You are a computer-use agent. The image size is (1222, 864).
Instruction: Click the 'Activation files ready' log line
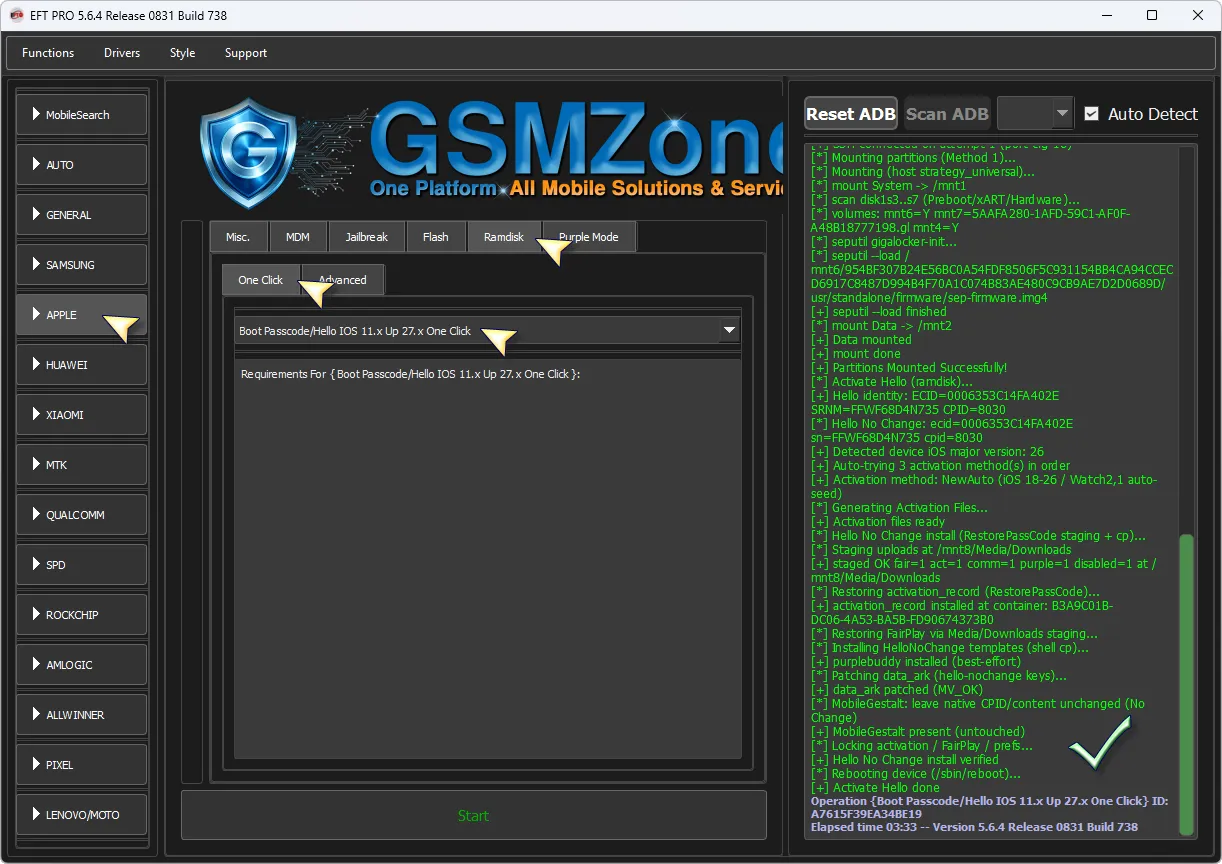pos(878,522)
